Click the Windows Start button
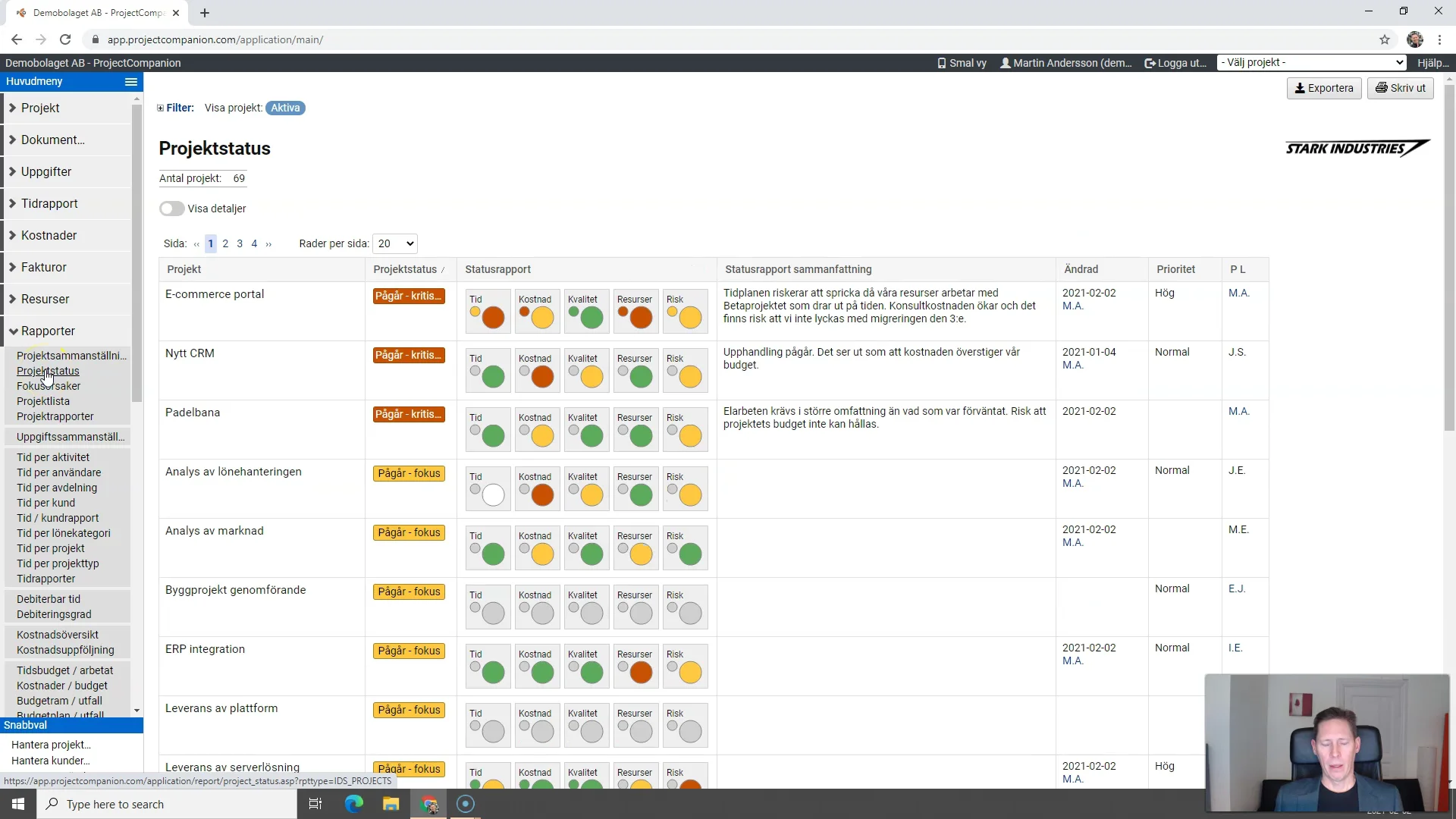 [18, 804]
